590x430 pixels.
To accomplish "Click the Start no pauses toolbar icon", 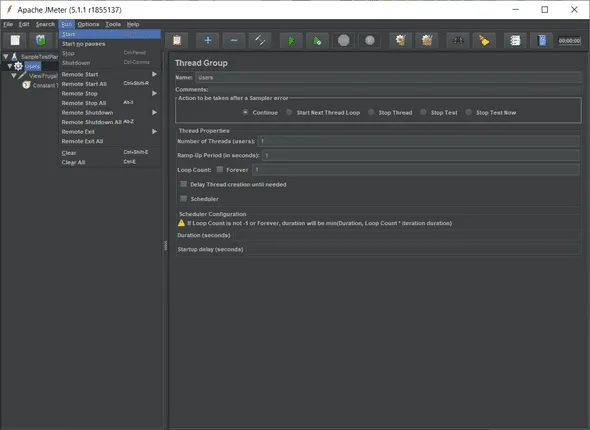I will click(317, 40).
